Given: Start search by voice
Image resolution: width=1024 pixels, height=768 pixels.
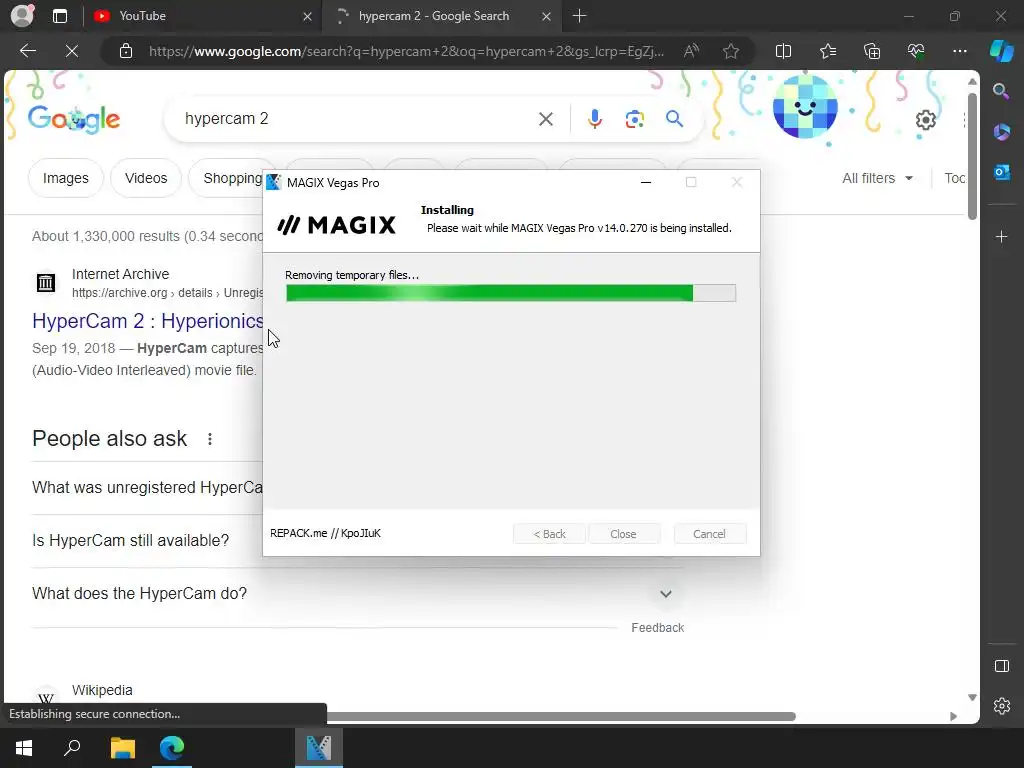Looking at the screenshot, I should pyautogui.click(x=594, y=119).
